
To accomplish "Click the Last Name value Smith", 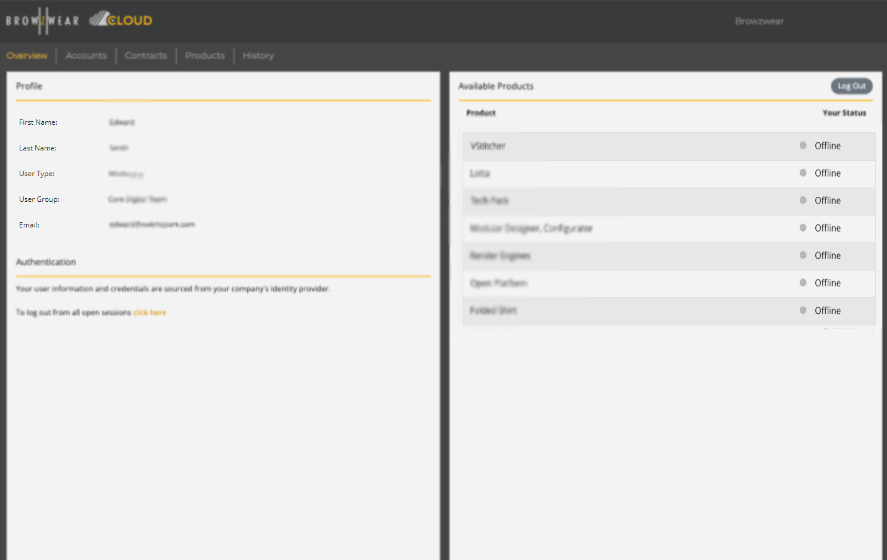I will [119, 148].
